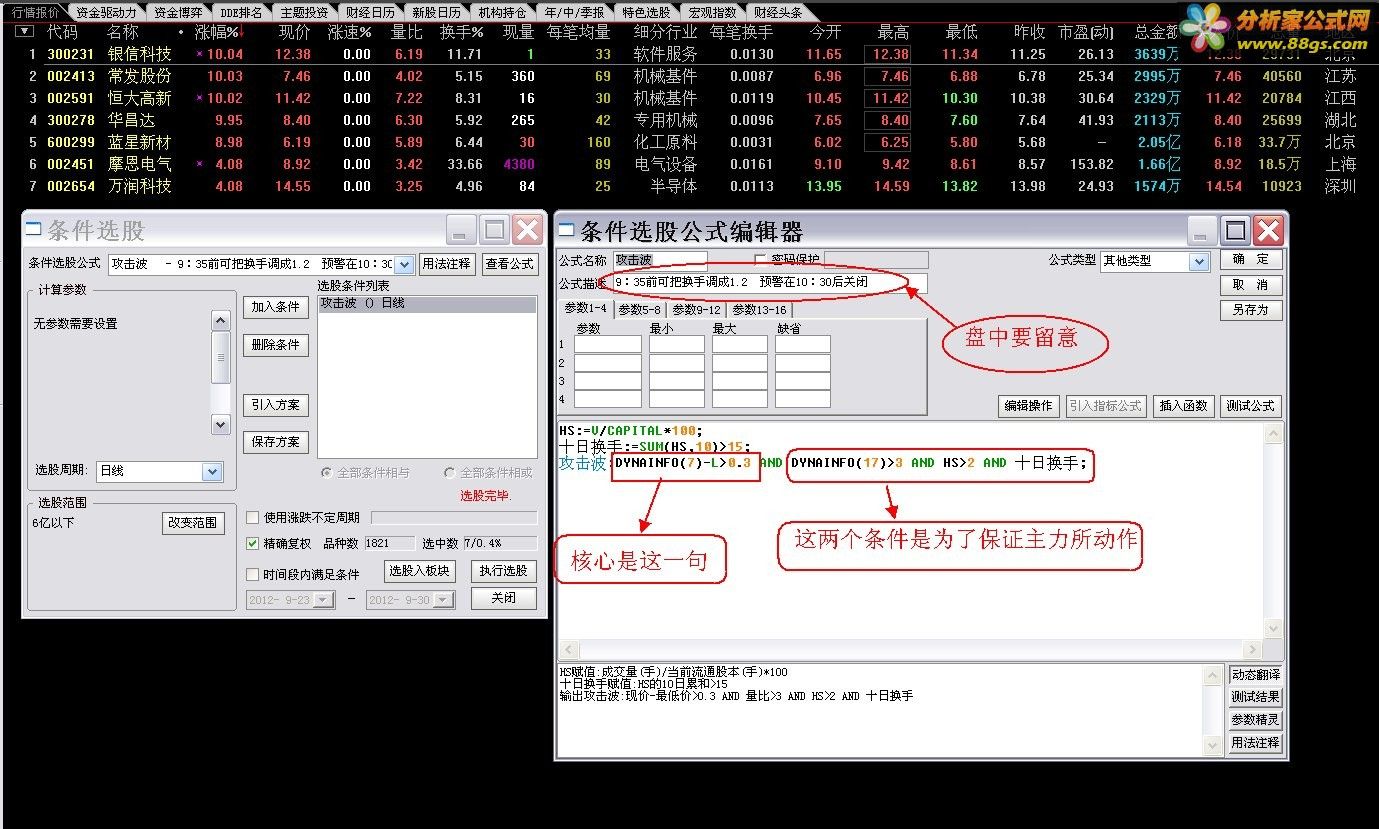
Task: Switch to 参数13-16 tab
Action: point(759,309)
